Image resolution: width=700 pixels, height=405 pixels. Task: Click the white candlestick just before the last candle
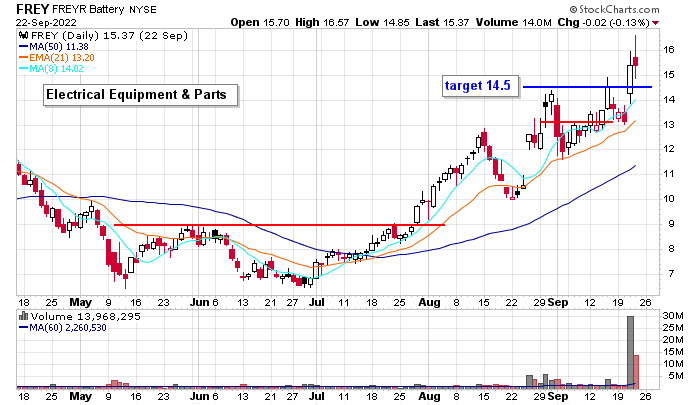[630, 79]
